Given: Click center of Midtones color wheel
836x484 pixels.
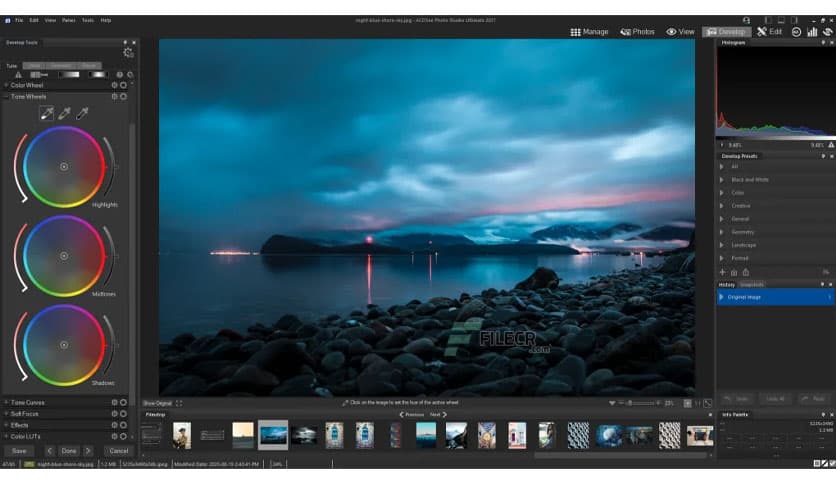Looking at the screenshot, I should click(64, 256).
